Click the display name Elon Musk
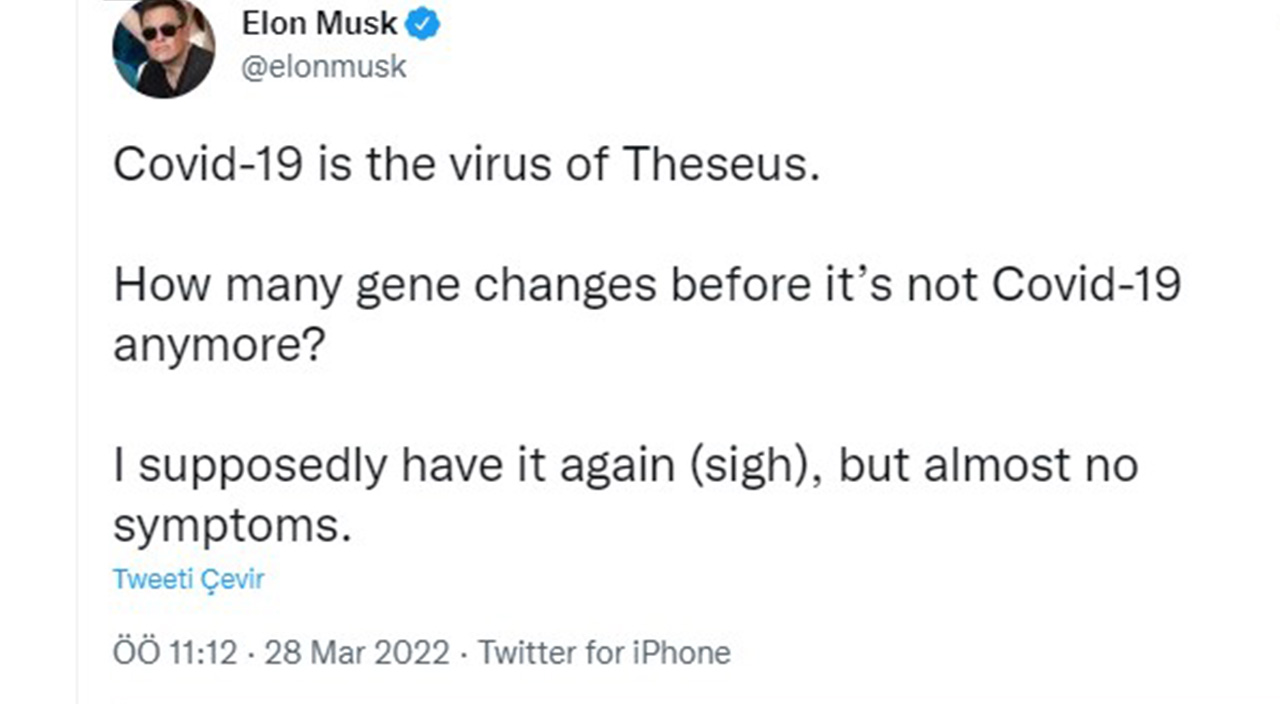The image size is (1280, 704). [x=318, y=23]
